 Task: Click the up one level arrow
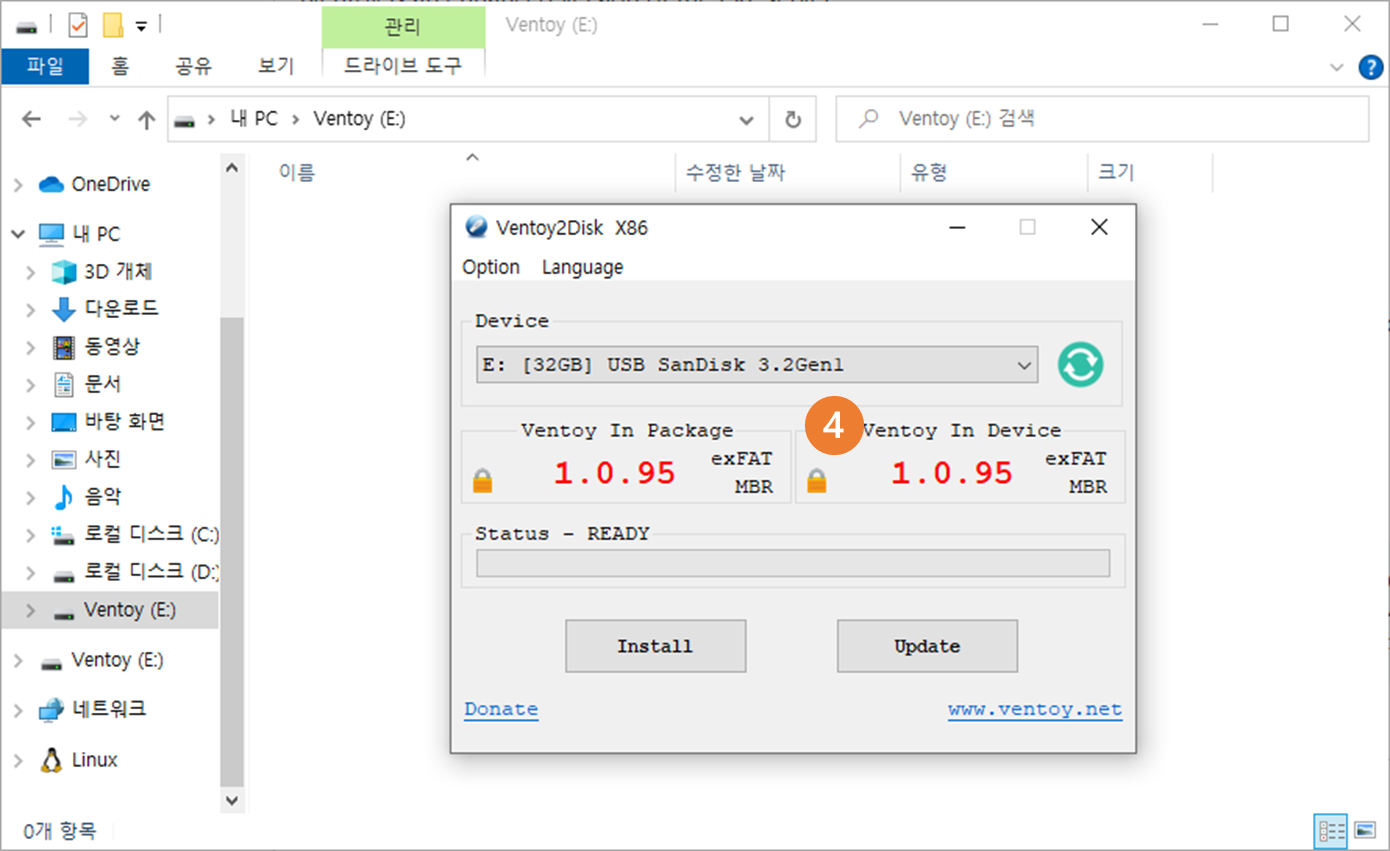pyautogui.click(x=147, y=120)
